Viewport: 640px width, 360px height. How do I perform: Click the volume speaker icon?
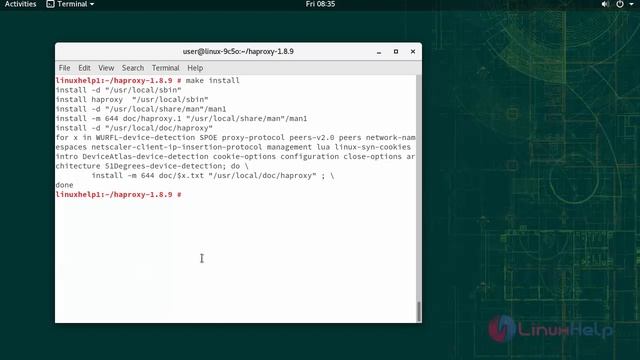[x=605, y=4]
